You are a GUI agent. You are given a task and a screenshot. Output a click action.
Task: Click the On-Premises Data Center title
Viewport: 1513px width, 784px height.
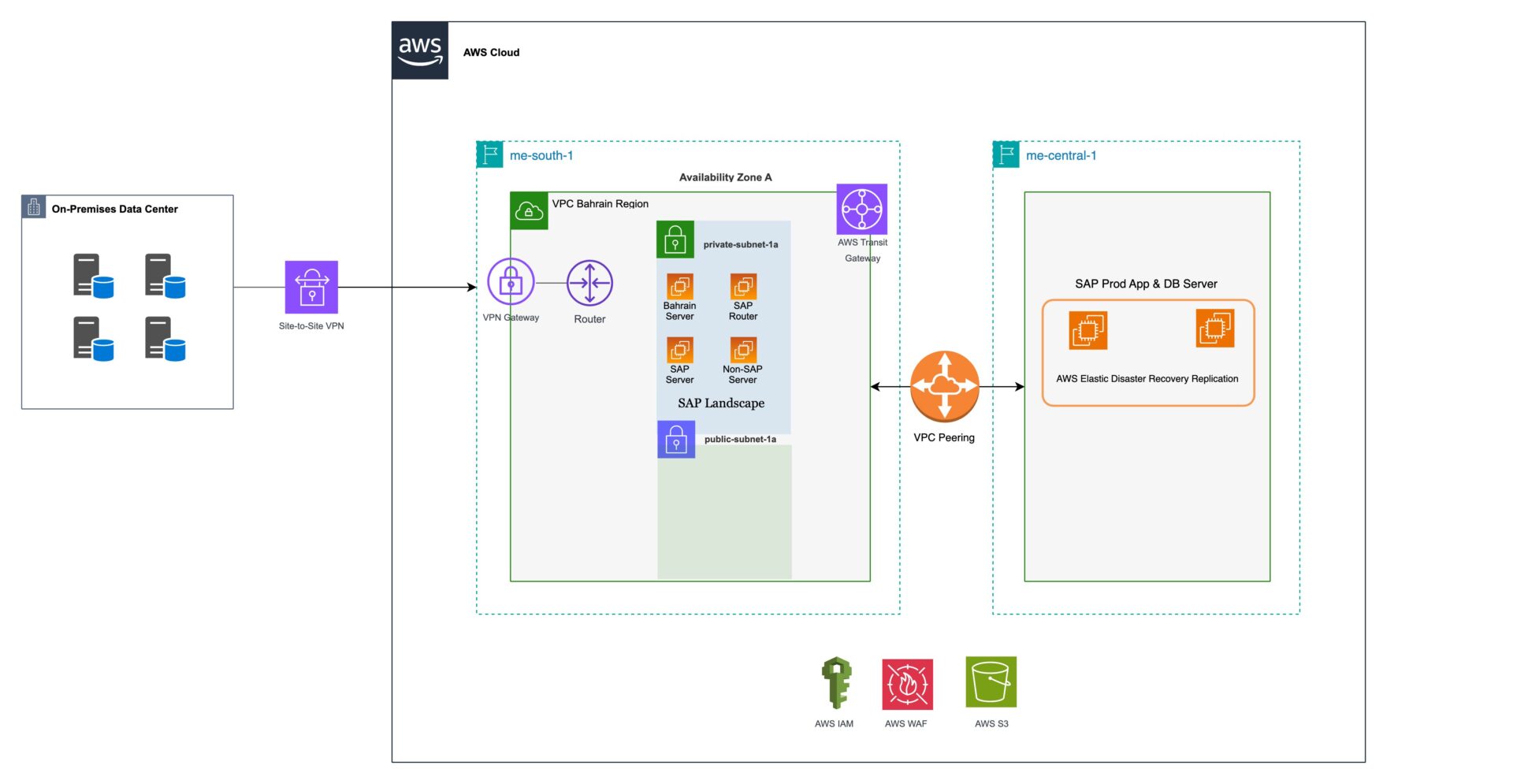(x=115, y=209)
